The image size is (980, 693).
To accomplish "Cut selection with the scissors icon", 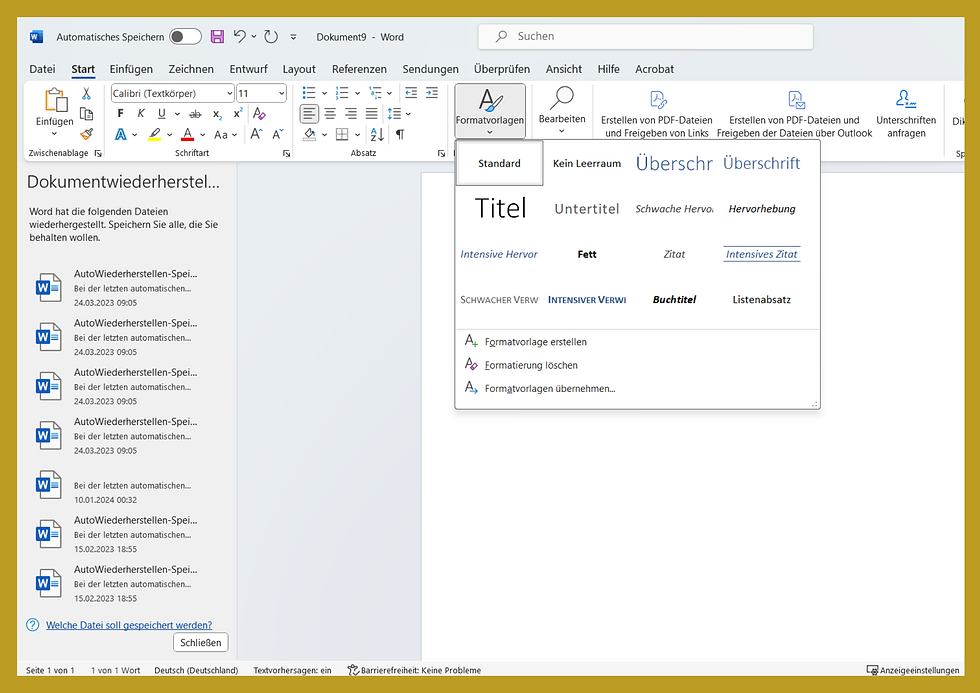I will click(86, 93).
